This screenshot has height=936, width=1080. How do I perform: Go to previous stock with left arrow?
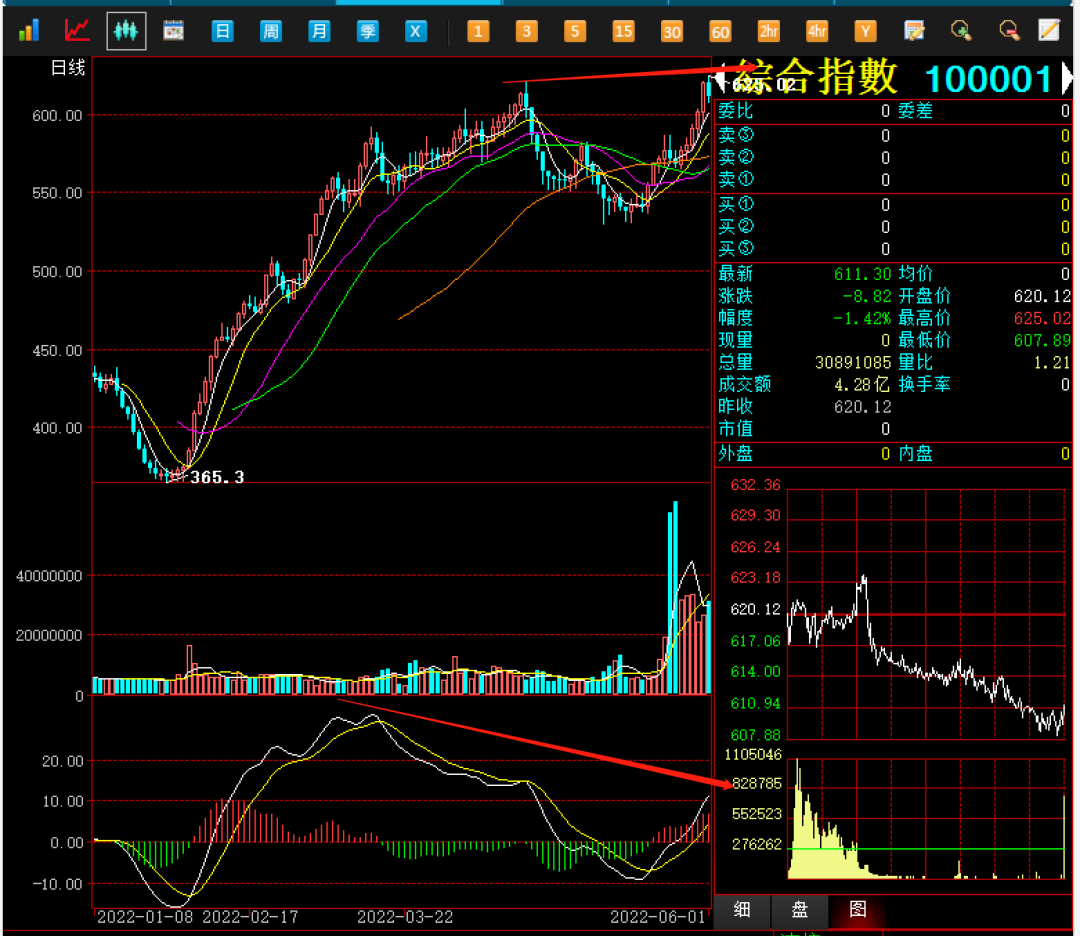pos(720,78)
